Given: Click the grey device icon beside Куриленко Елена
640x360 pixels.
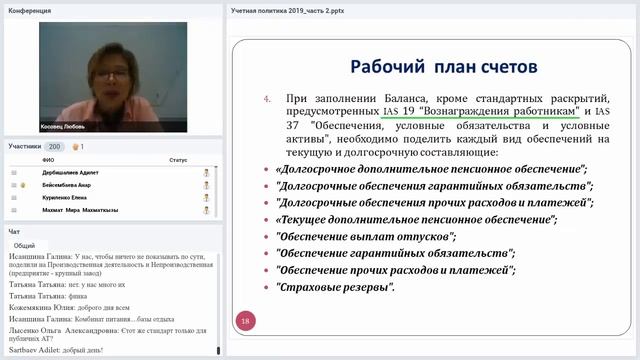Looking at the screenshot, I should point(14,198).
